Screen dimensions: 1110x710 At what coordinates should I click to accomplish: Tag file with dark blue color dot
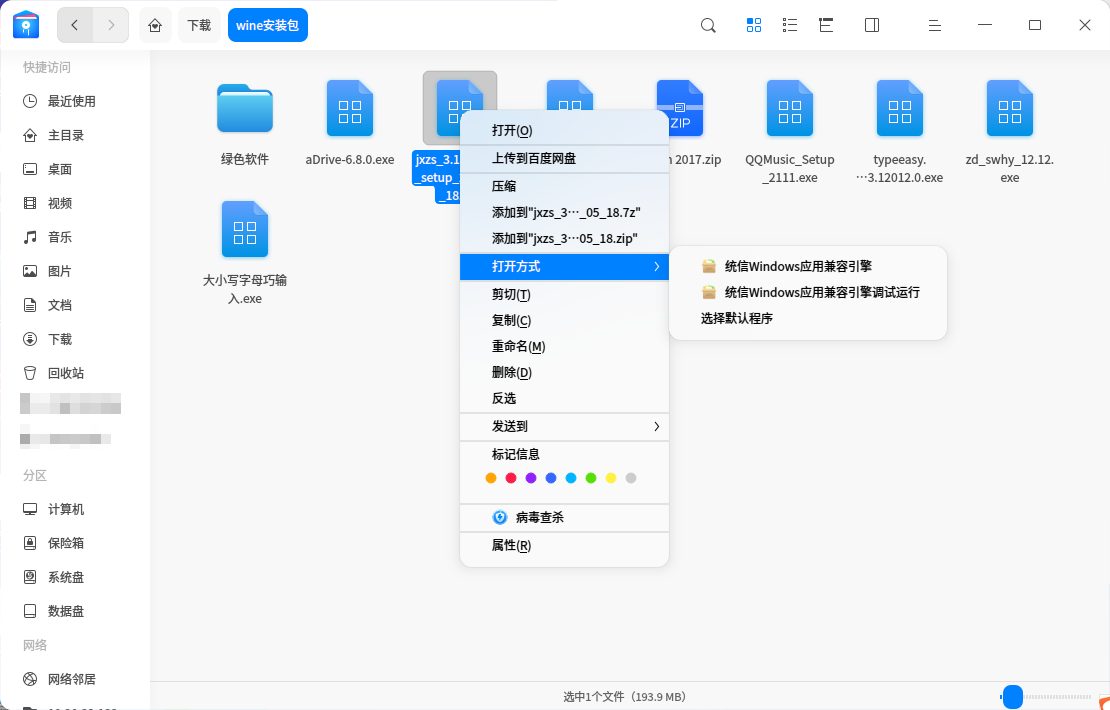coord(551,478)
